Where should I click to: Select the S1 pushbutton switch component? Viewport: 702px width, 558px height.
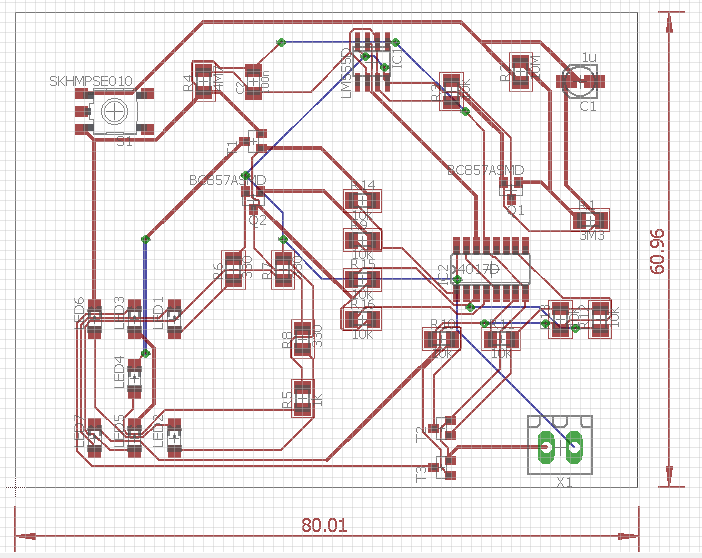point(118,111)
